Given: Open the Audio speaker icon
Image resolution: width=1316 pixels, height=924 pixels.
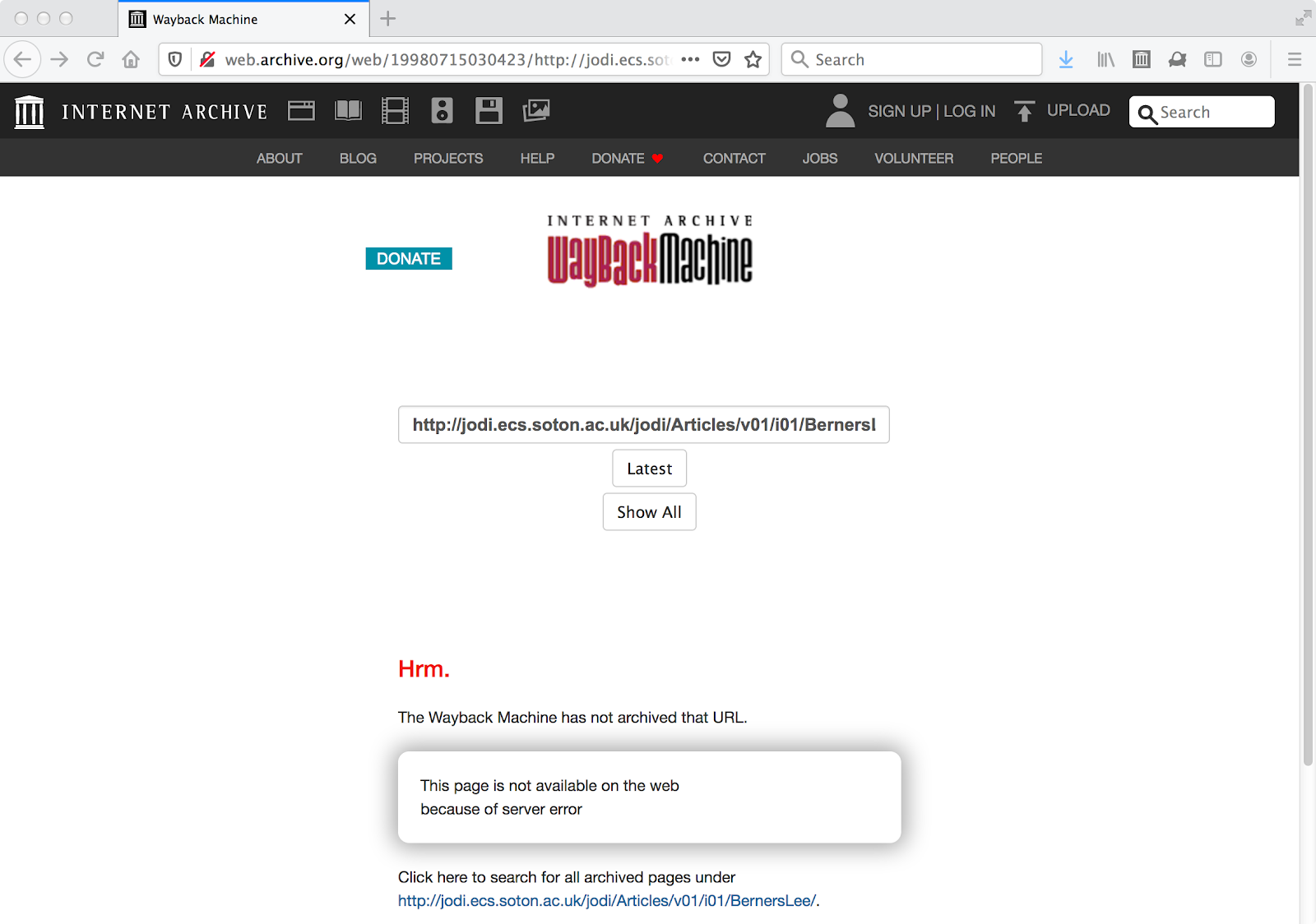Looking at the screenshot, I should [x=442, y=110].
